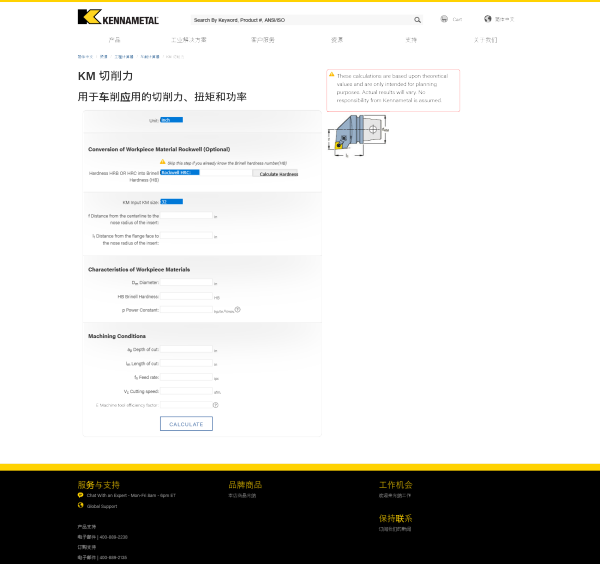600x564 pixels.
Task: Open the 资源 menu
Action: (337, 40)
